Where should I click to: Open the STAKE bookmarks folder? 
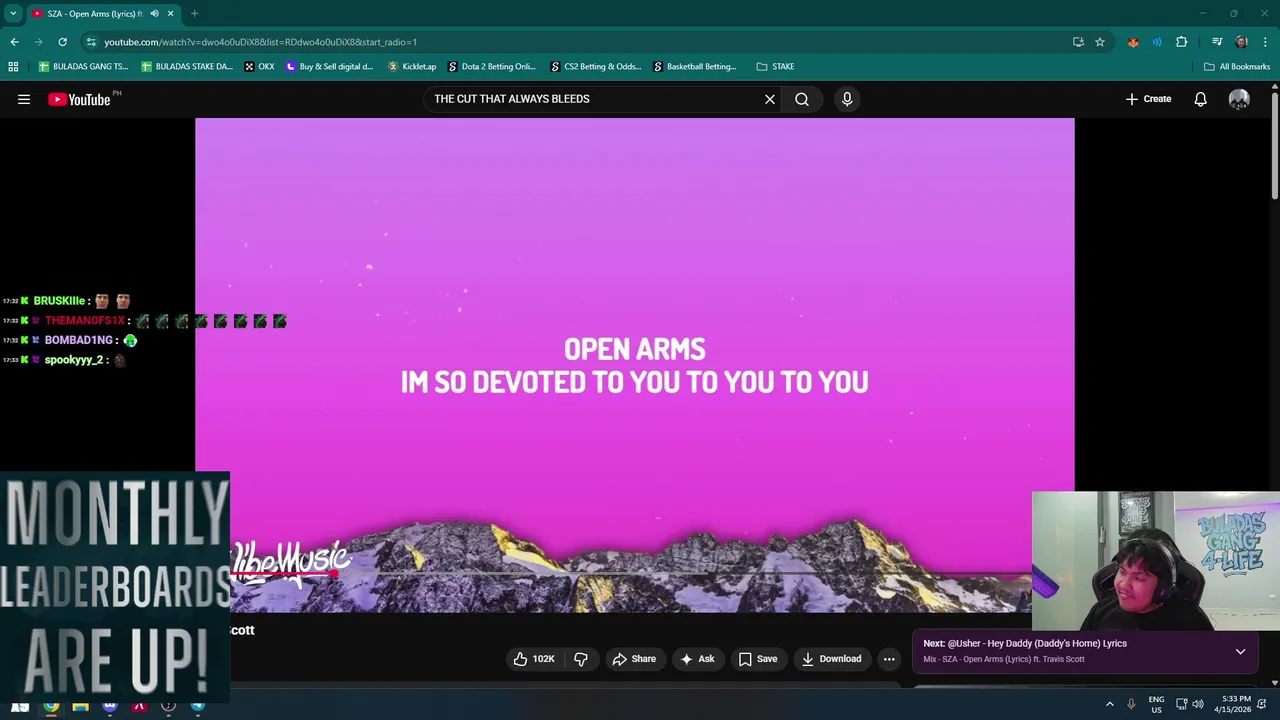tap(775, 67)
